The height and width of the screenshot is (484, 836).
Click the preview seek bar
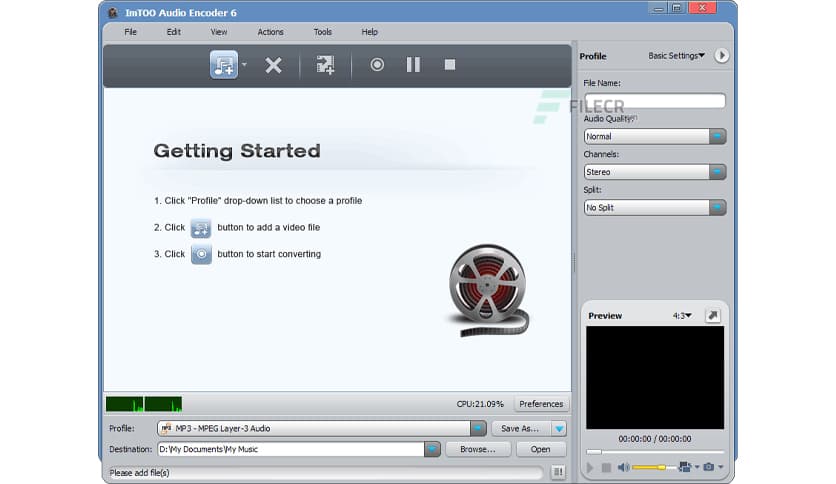click(x=655, y=451)
